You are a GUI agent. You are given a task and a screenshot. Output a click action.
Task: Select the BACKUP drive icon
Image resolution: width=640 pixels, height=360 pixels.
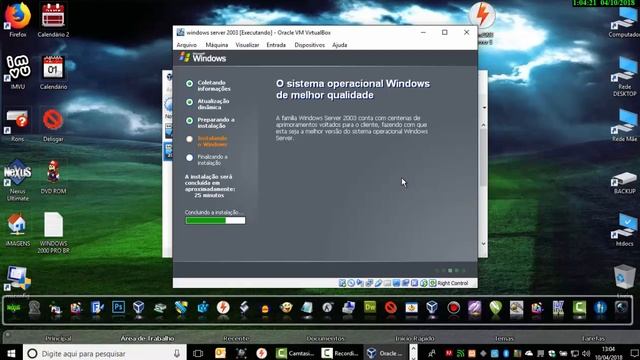pos(624,182)
